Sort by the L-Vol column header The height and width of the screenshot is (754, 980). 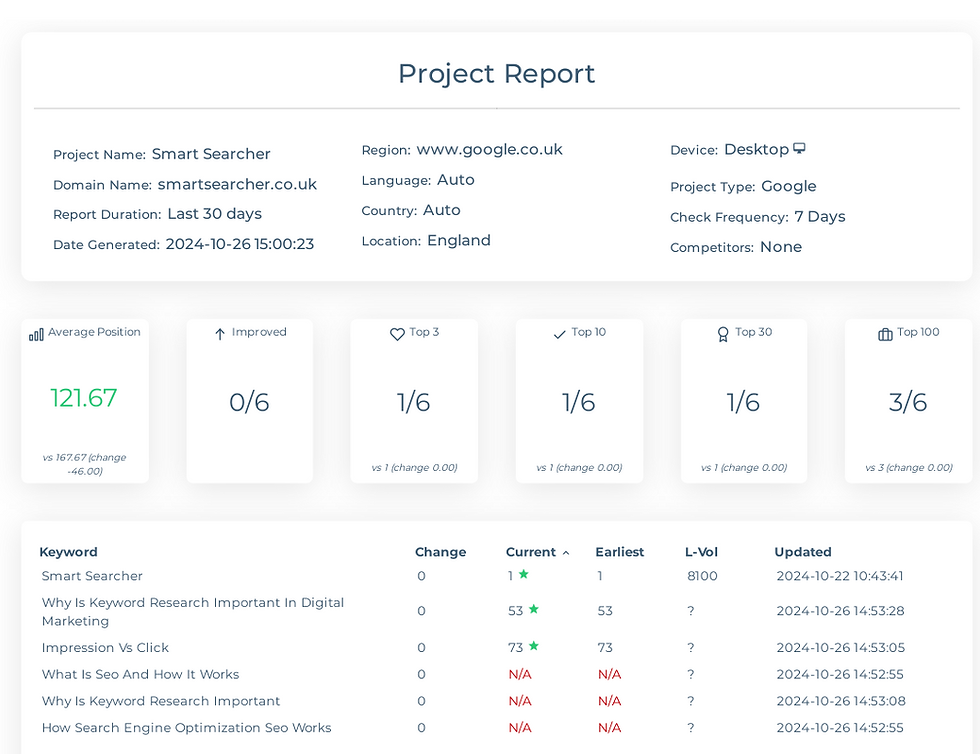[x=701, y=552]
